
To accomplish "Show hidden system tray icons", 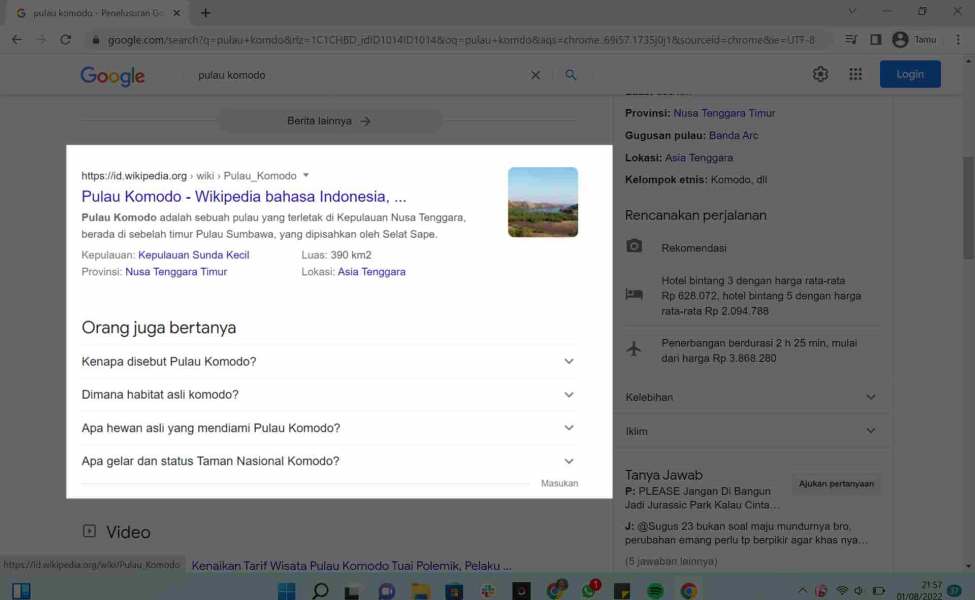I will coord(803,591).
